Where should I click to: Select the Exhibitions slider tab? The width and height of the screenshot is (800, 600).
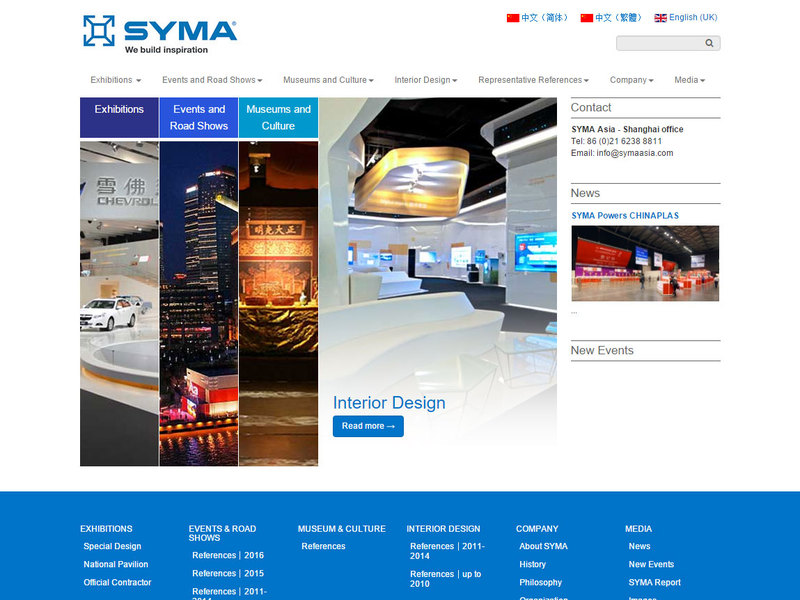[x=119, y=118]
